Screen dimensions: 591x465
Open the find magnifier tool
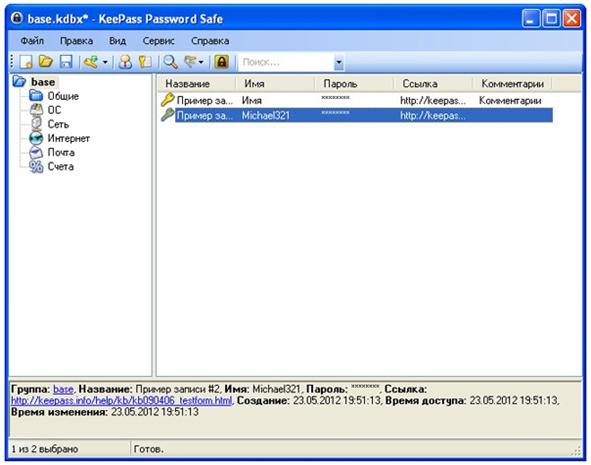point(170,62)
